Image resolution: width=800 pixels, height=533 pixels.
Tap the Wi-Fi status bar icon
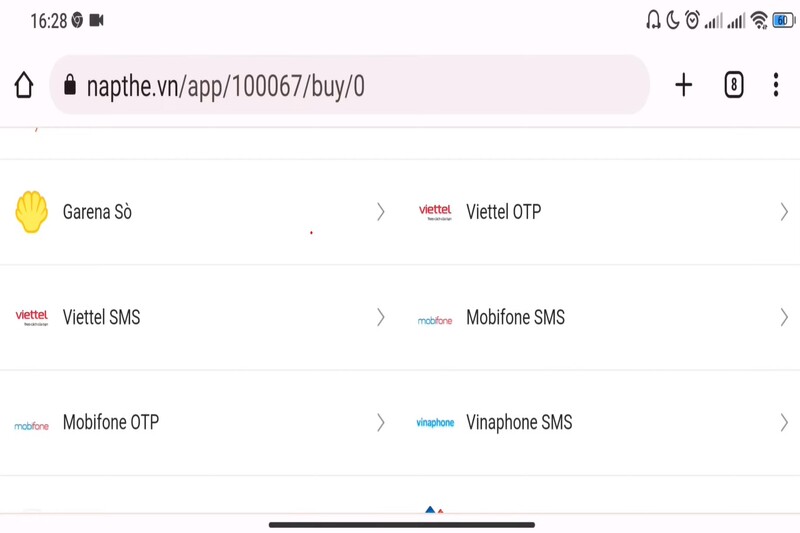(759, 20)
